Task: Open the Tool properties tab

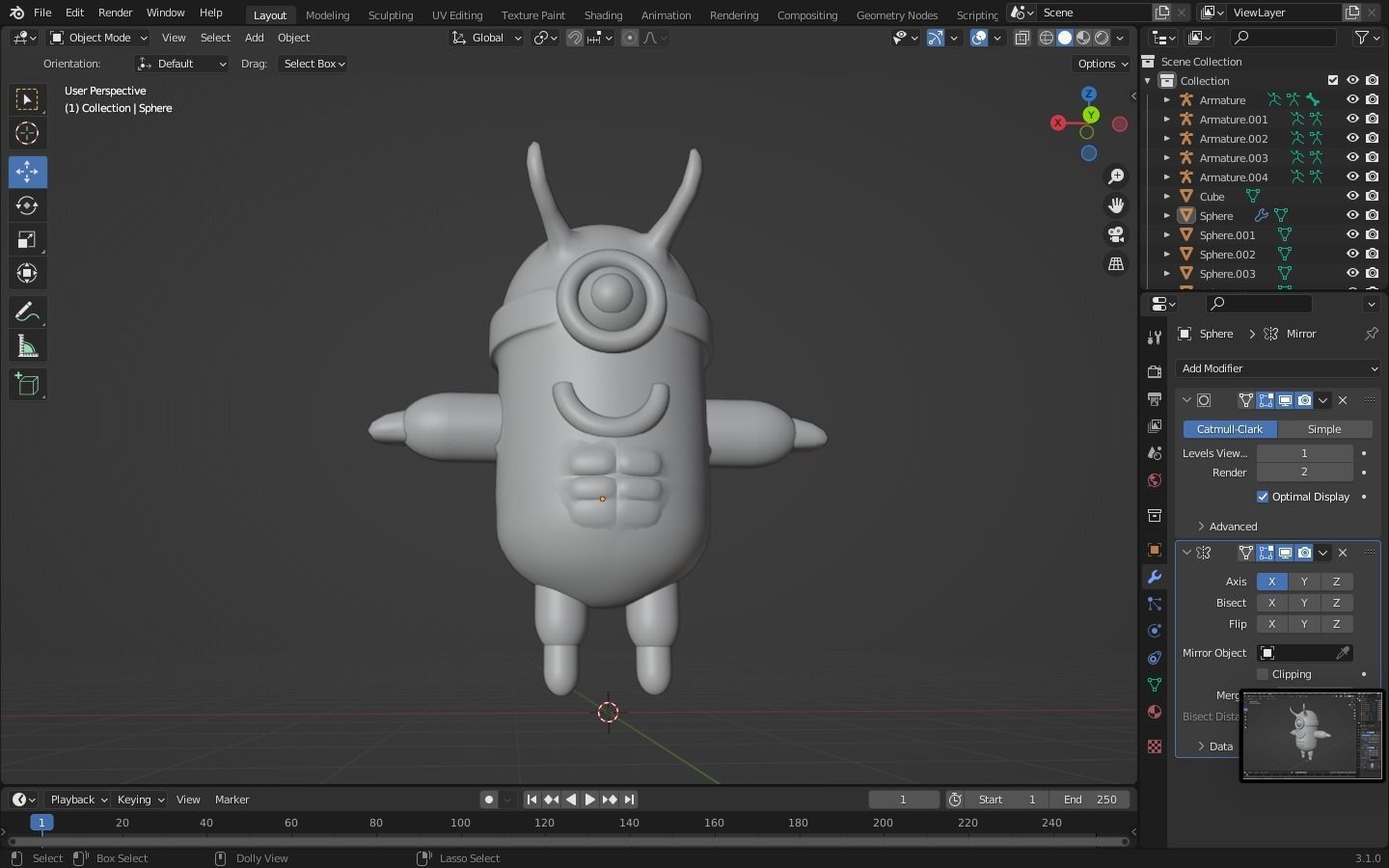Action: pos(1154,337)
